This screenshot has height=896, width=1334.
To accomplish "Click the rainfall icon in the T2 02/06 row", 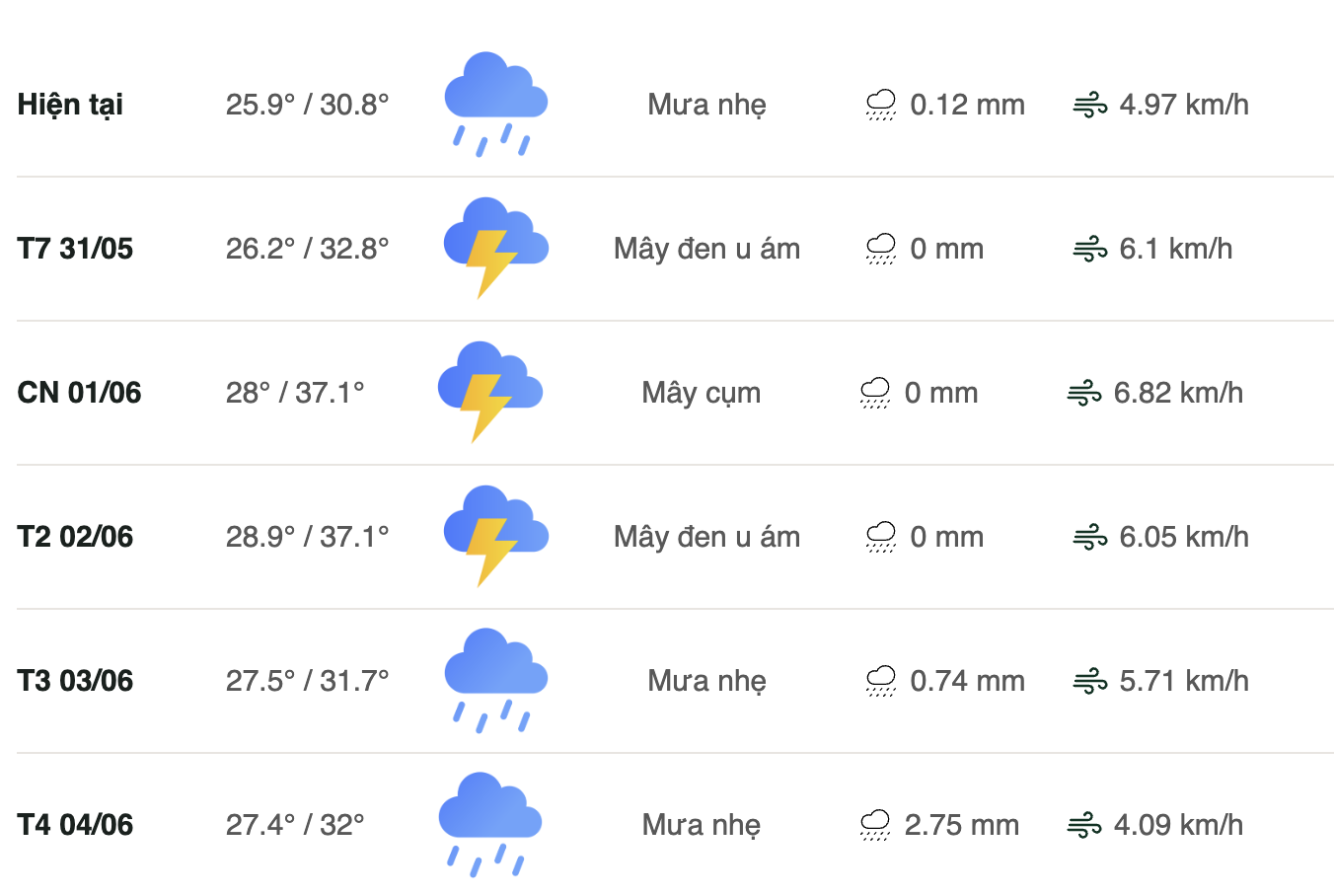I will click(x=880, y=537).
